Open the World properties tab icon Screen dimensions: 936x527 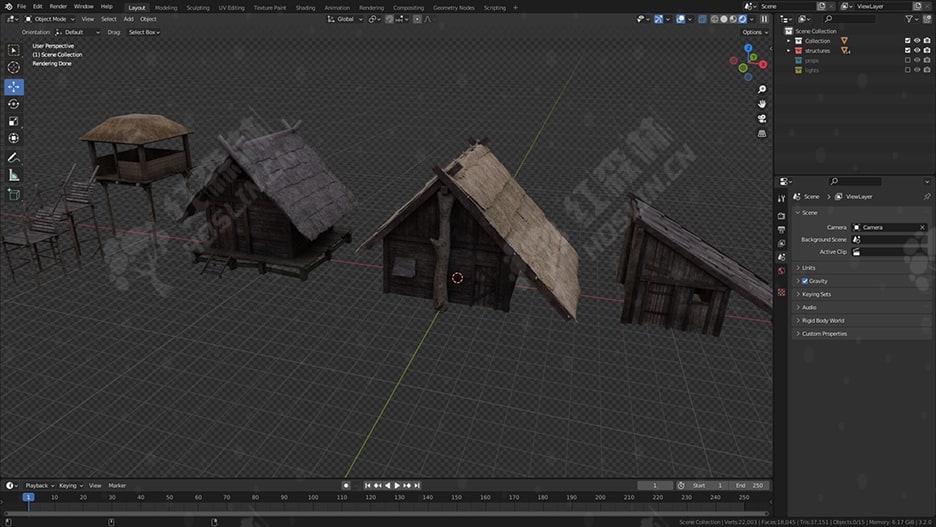pos(782,271)
